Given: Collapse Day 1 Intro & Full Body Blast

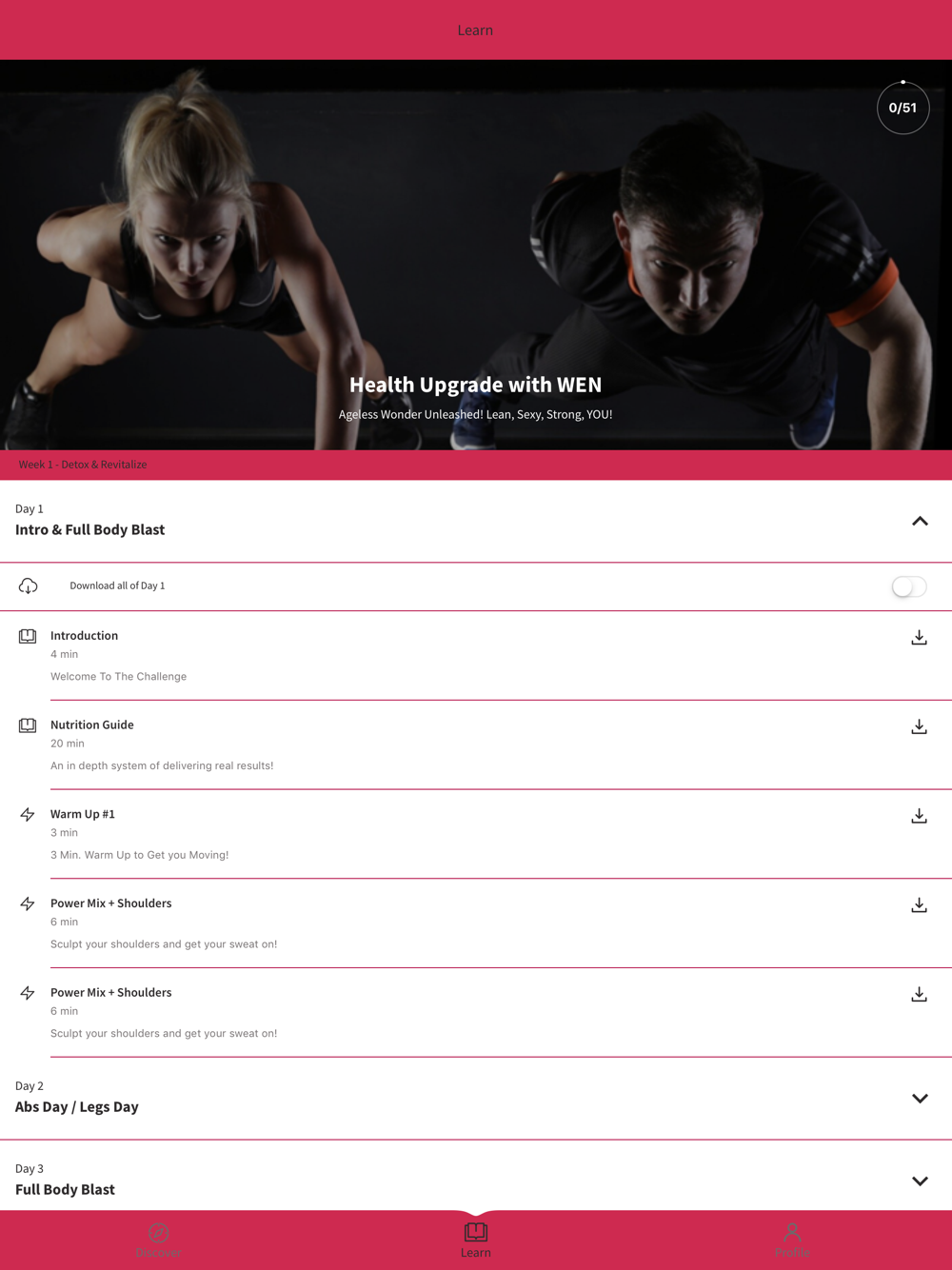Looking at the screenshot, I should [x=920, y=521].
